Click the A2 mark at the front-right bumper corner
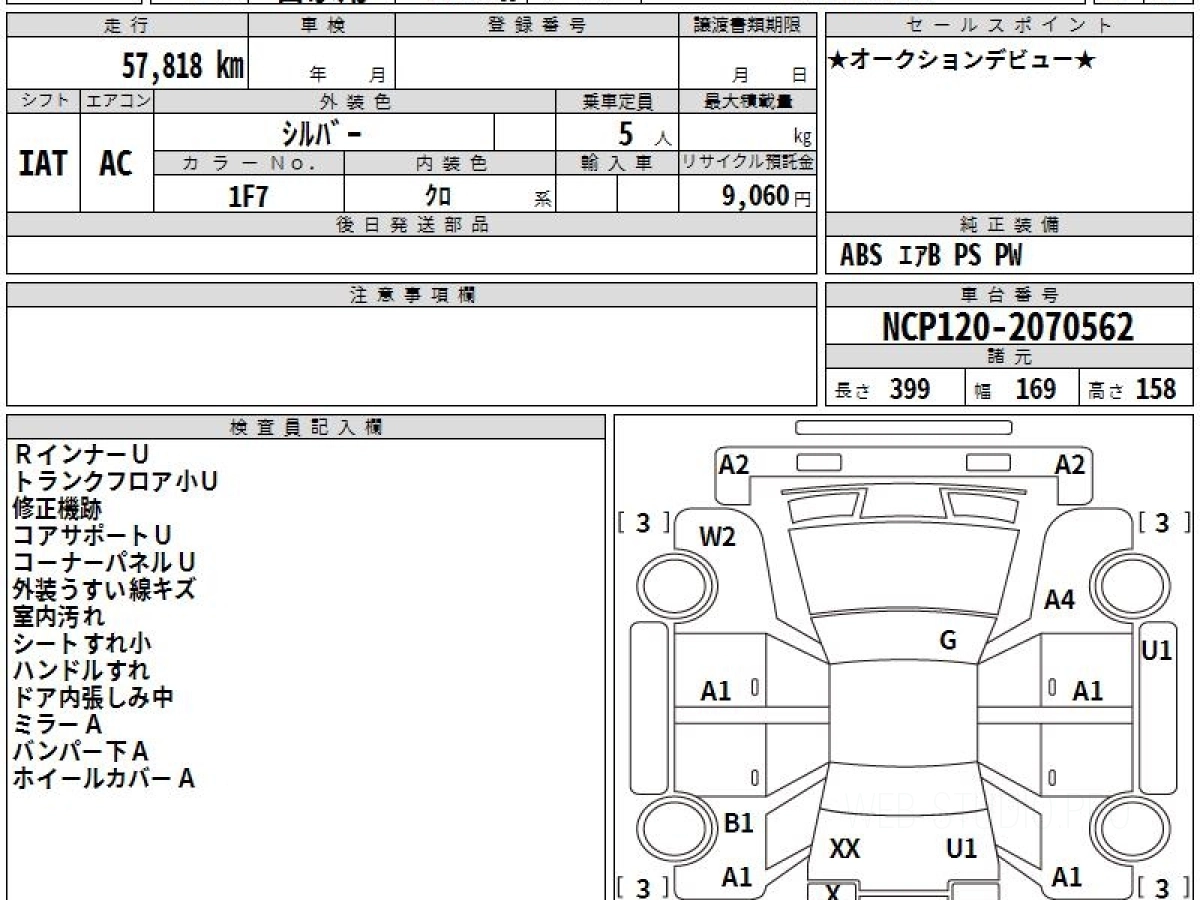 1070,465
